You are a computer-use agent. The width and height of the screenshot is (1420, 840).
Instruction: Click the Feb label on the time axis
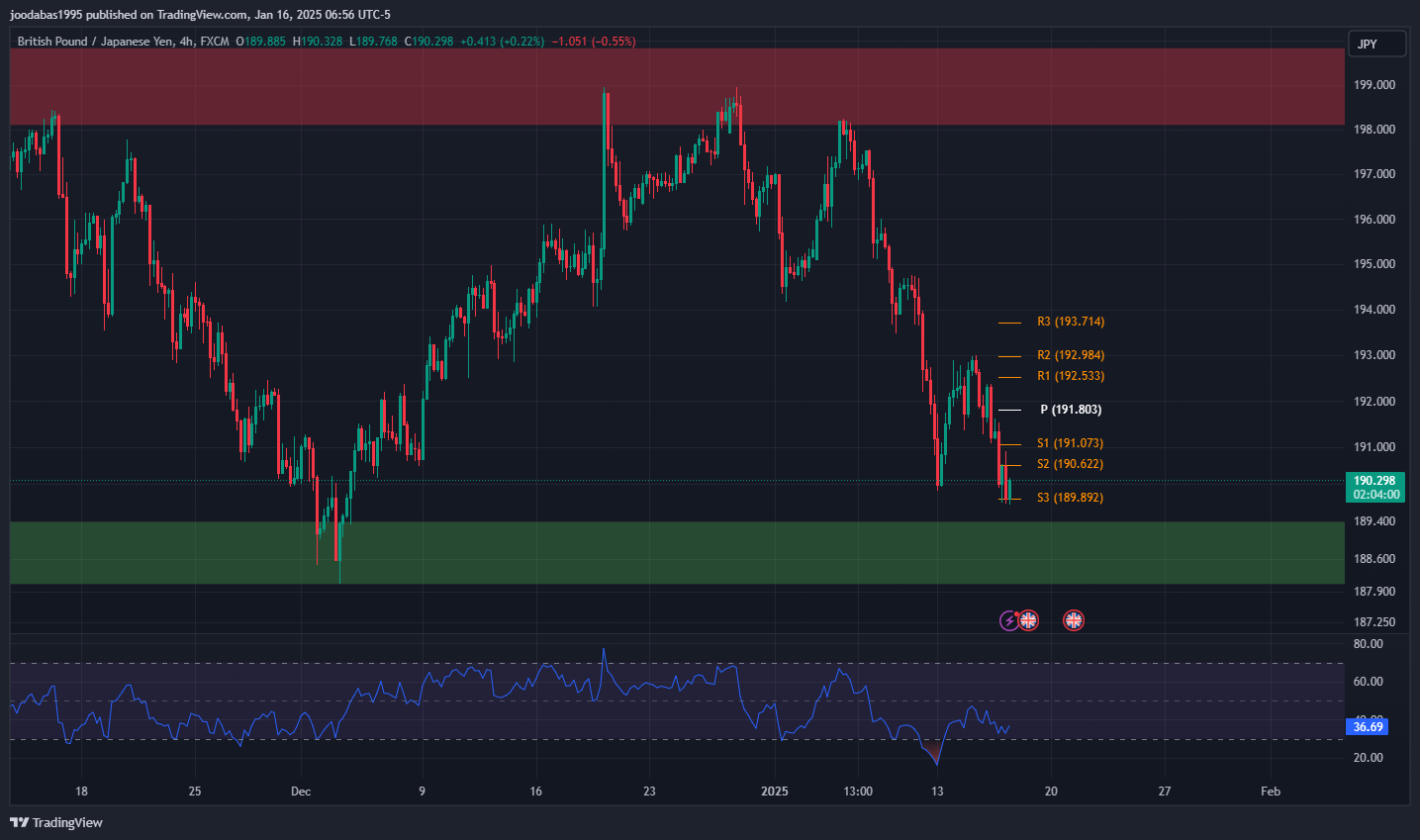1271,792
